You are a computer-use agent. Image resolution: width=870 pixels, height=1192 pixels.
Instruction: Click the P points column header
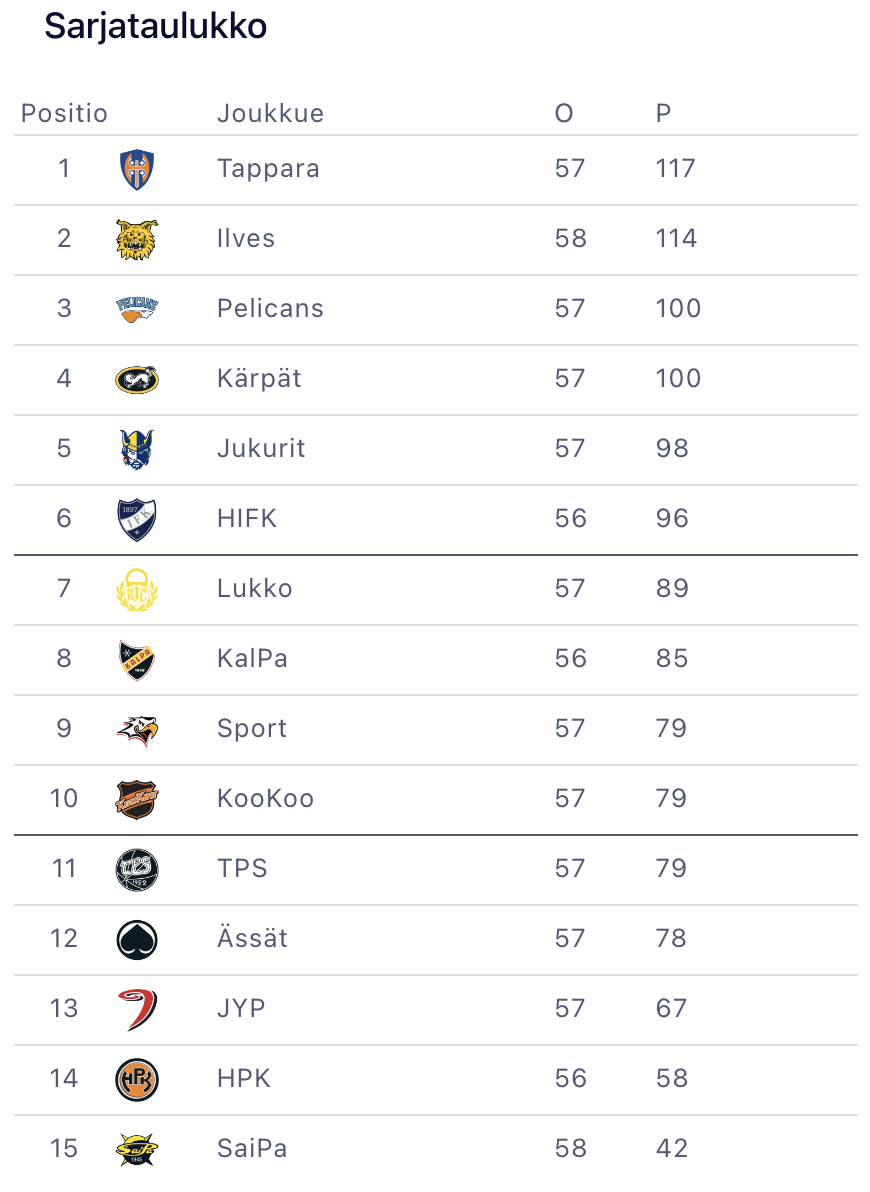(x=663, y=114)
